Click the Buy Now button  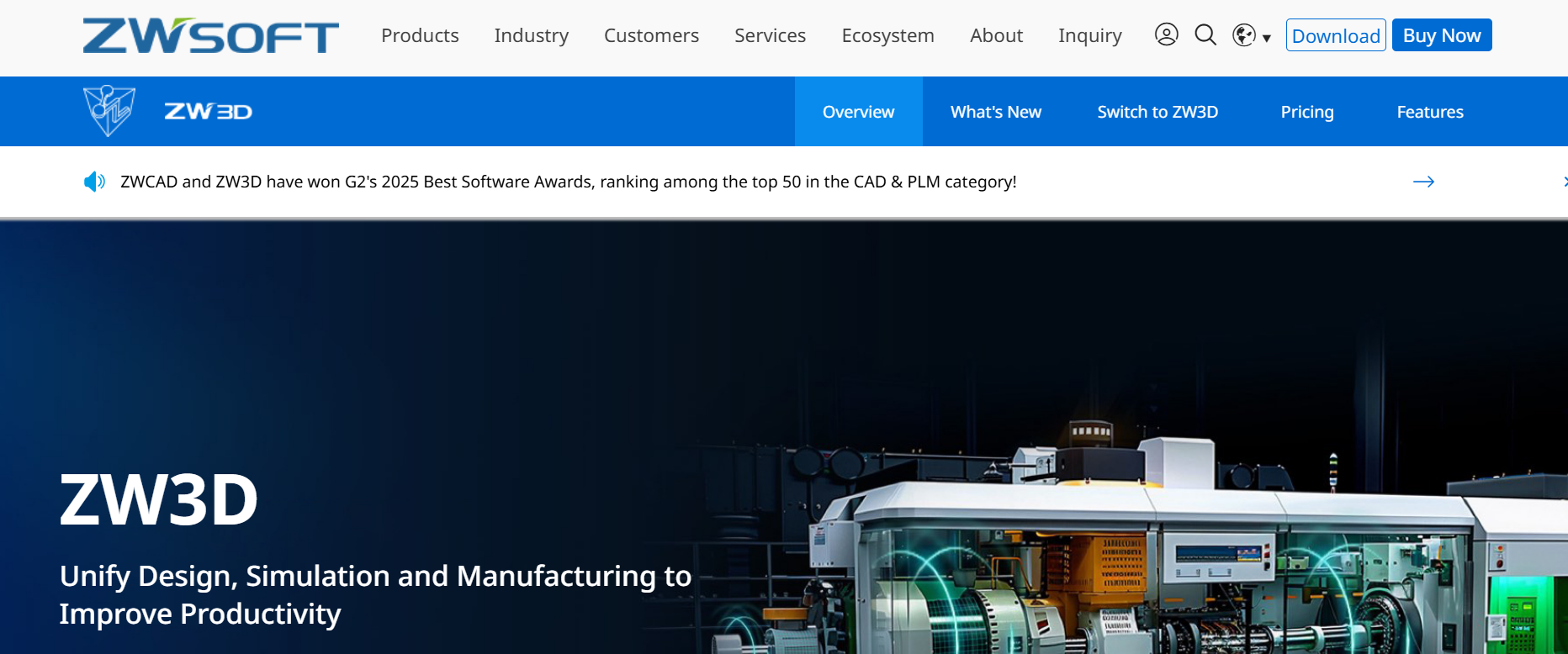1441,35
